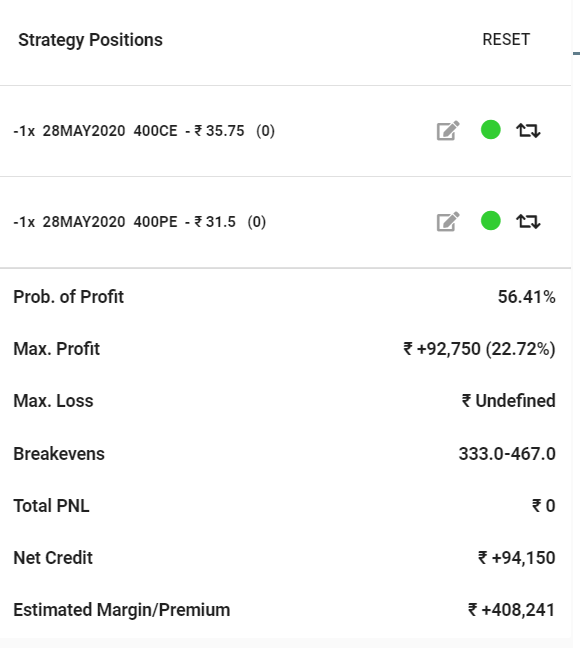Click the Strategy Positions heading
Screen dimensions: 580x648
point(91,40)
